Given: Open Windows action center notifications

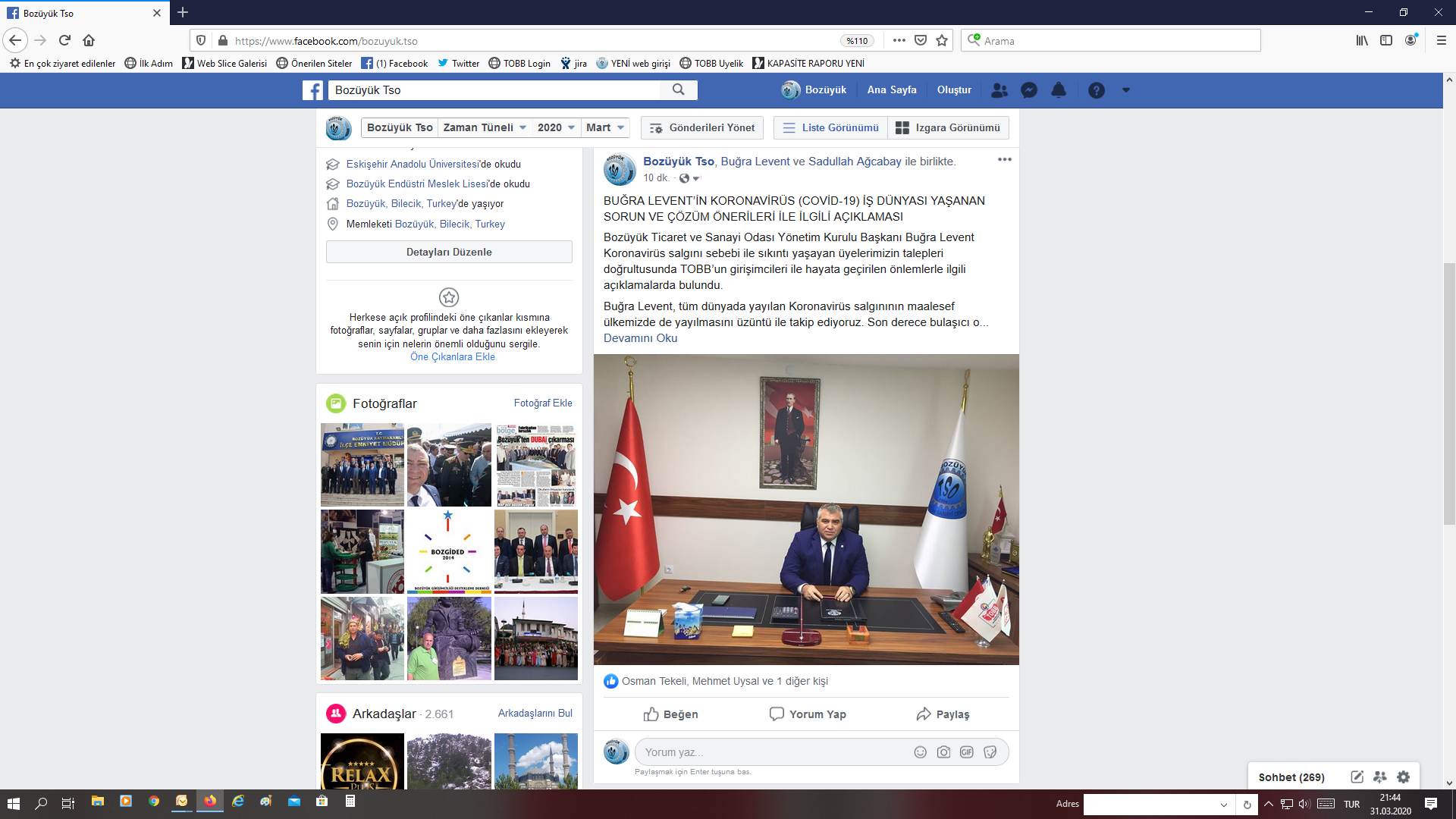Looking at the screenshot, I should tap(1431, 804).
